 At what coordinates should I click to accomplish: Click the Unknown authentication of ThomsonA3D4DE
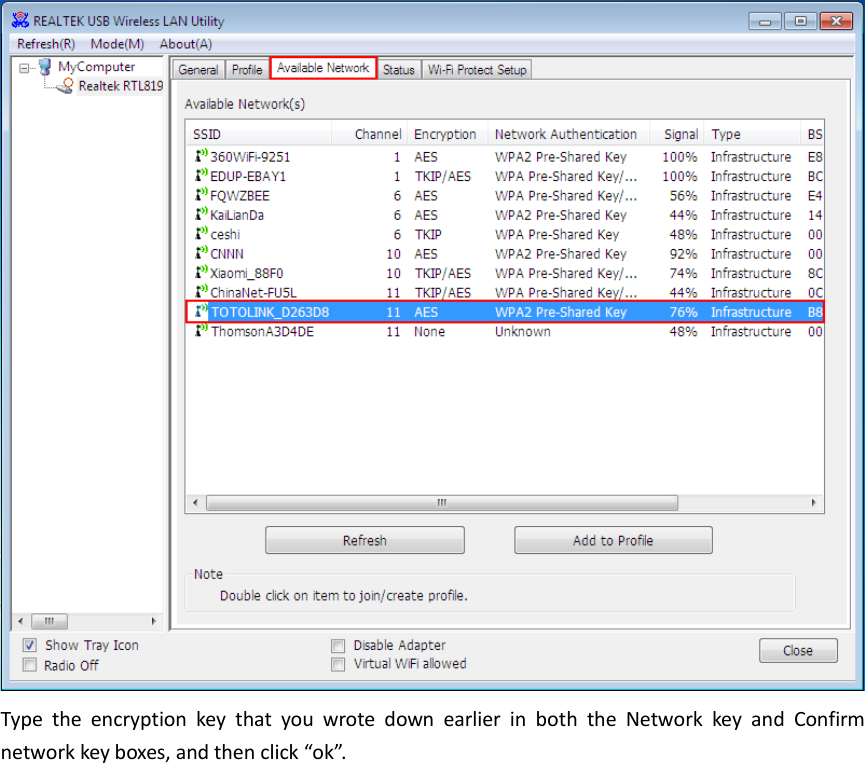(x=522, y=332)
